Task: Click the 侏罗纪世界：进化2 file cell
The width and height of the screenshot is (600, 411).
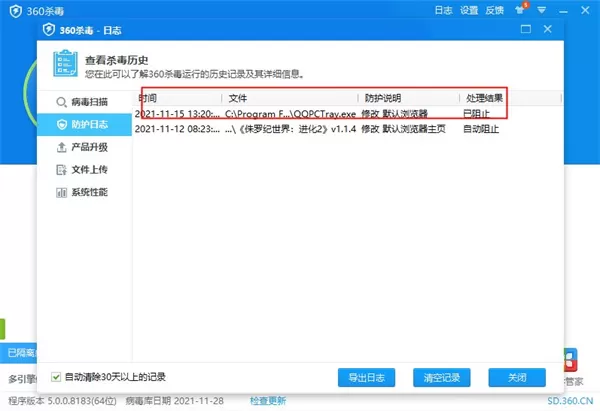Action: point(290,129)
